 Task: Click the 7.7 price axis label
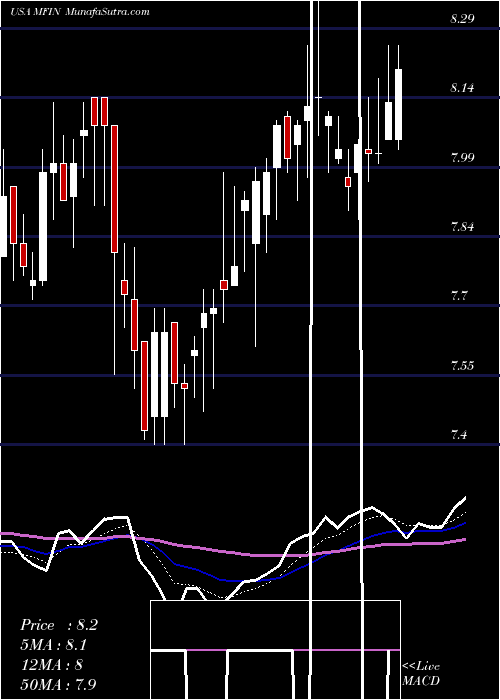click(459, 296)
